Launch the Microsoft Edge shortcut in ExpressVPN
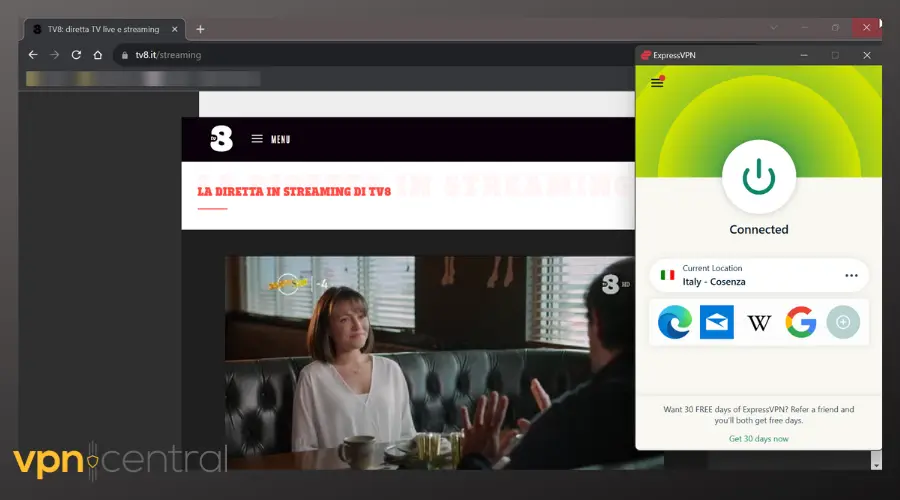The image size is (900, 500). 674,322
